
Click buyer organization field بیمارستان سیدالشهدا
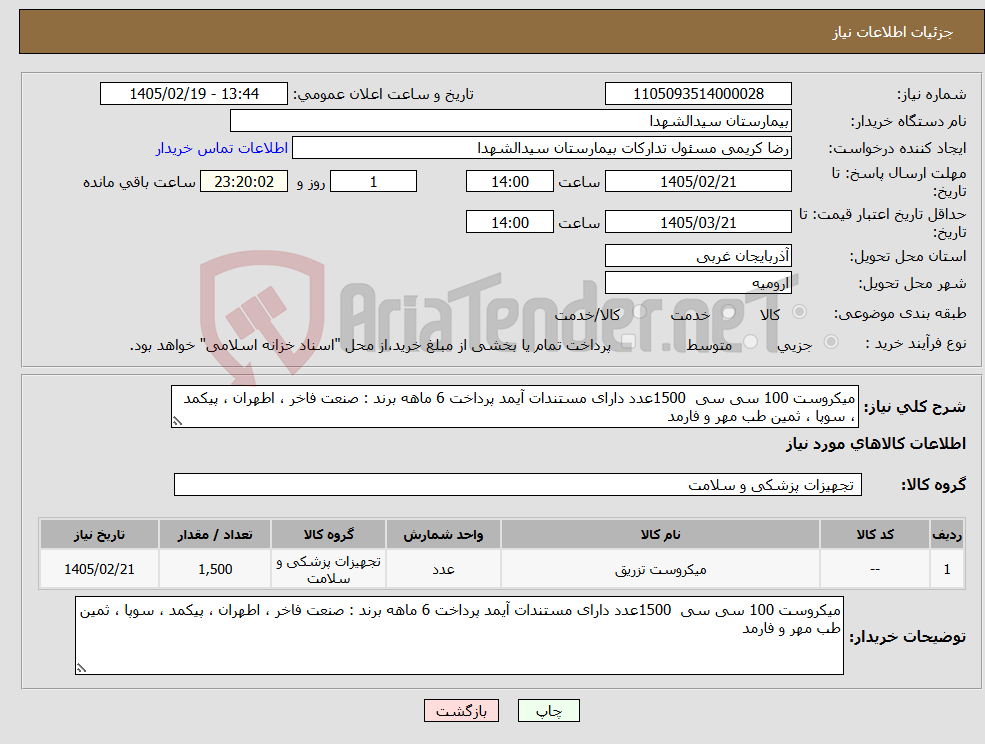511,121
